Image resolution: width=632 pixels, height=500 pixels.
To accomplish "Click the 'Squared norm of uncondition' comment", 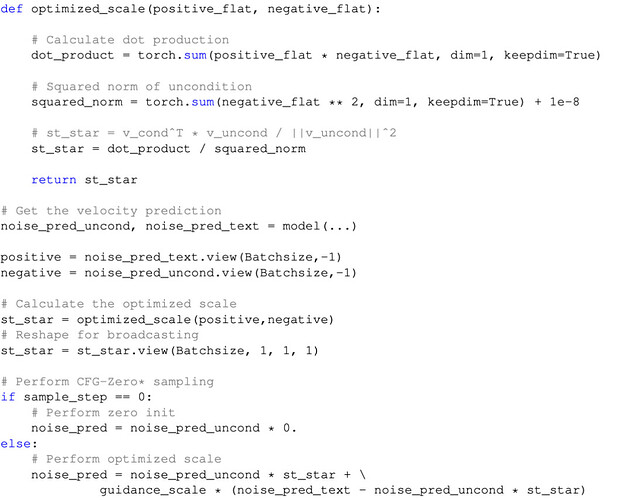I will tap(141, 87).
